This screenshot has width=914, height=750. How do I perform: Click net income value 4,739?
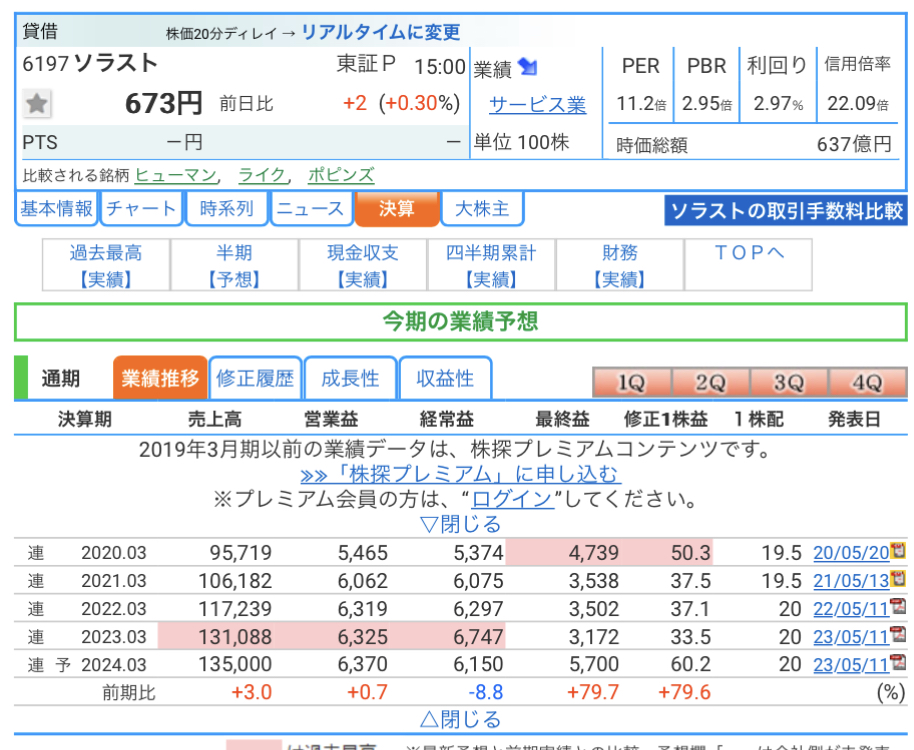click(593, 552)
